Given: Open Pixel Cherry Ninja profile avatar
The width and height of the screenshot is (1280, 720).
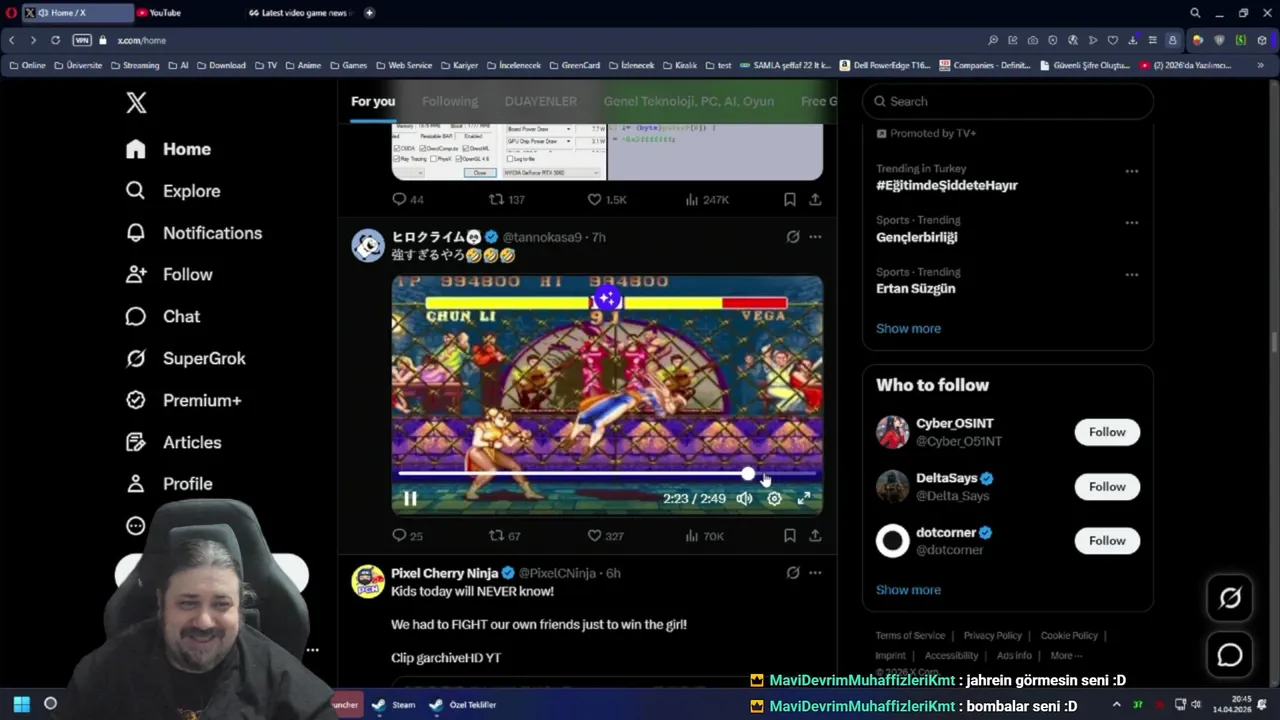Looking at the screenshot, I should click(x=368, y=581).
